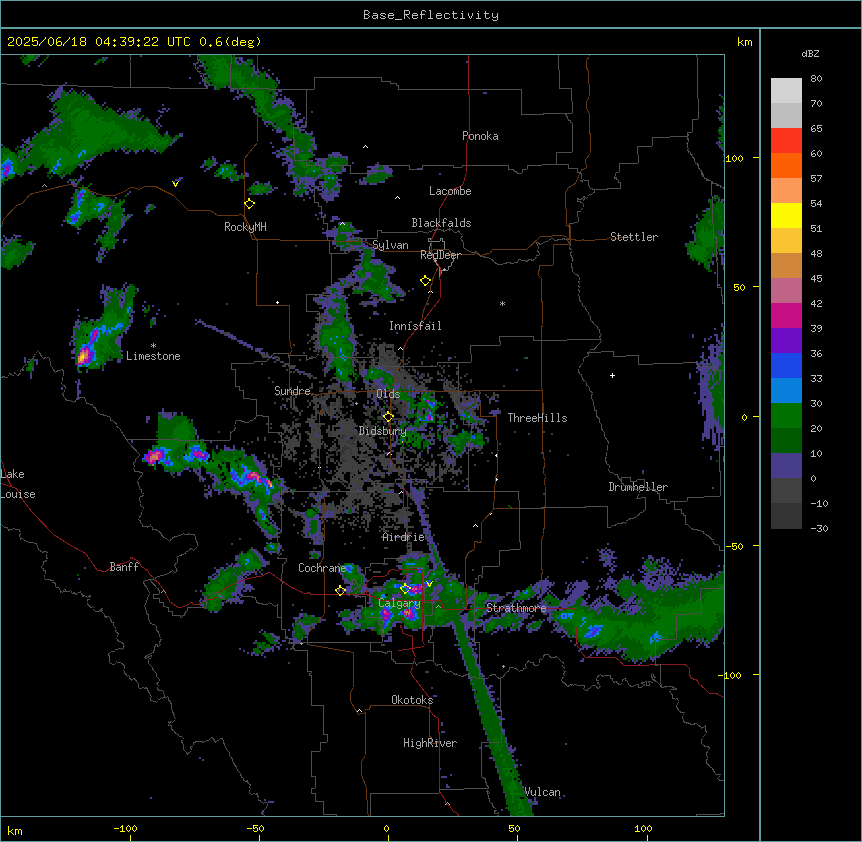Click the Drumheller city label
The height and width of the screenshot is (842, 862).
pos(638,487)
